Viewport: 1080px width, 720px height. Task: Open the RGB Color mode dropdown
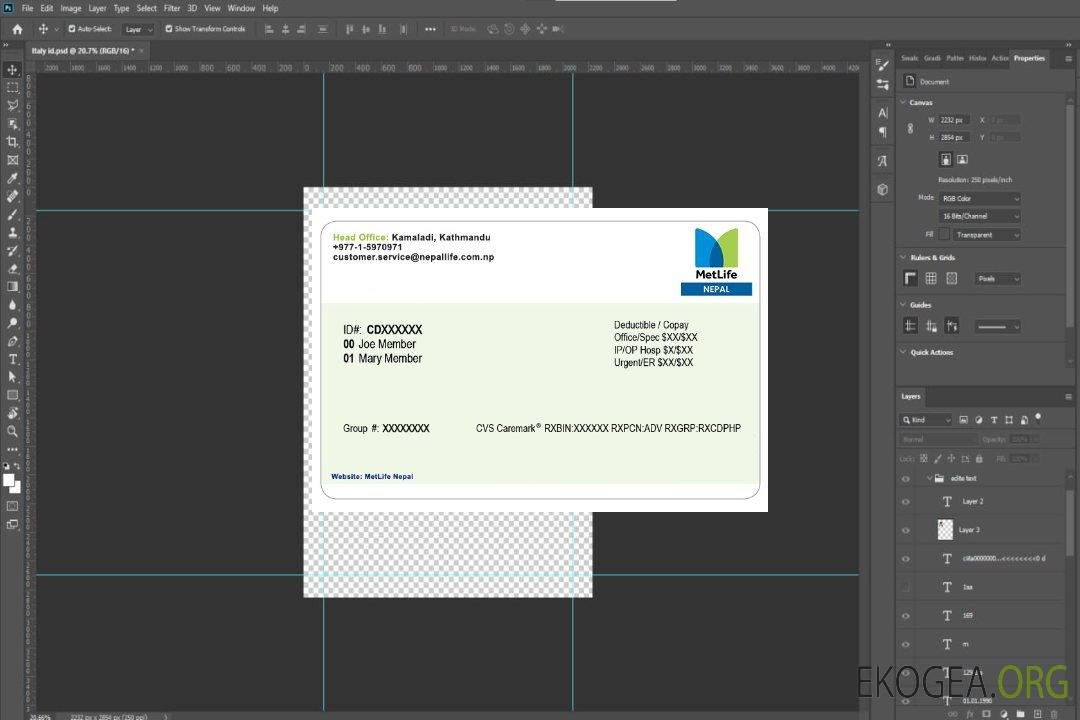coord(980,199)
